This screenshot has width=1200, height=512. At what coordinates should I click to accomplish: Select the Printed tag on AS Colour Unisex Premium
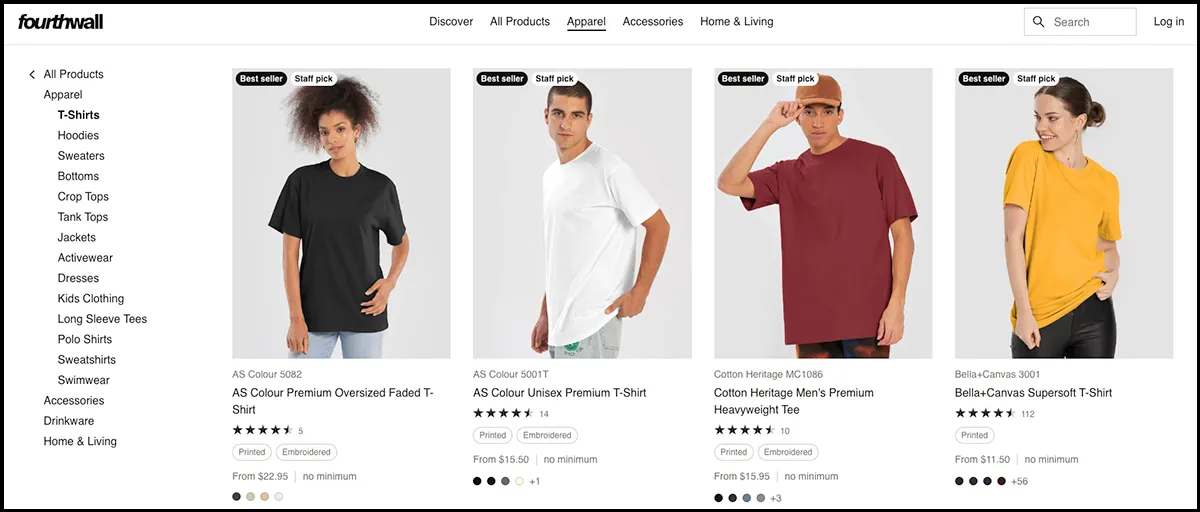point(492,435)
